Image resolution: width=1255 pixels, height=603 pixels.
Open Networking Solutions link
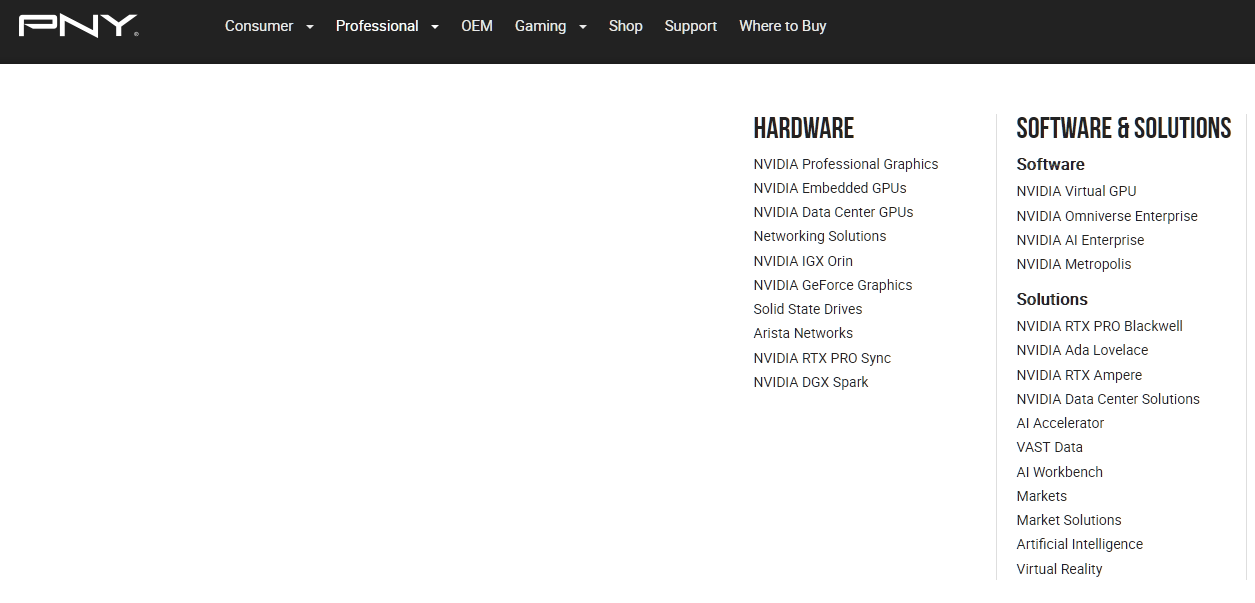820,236
